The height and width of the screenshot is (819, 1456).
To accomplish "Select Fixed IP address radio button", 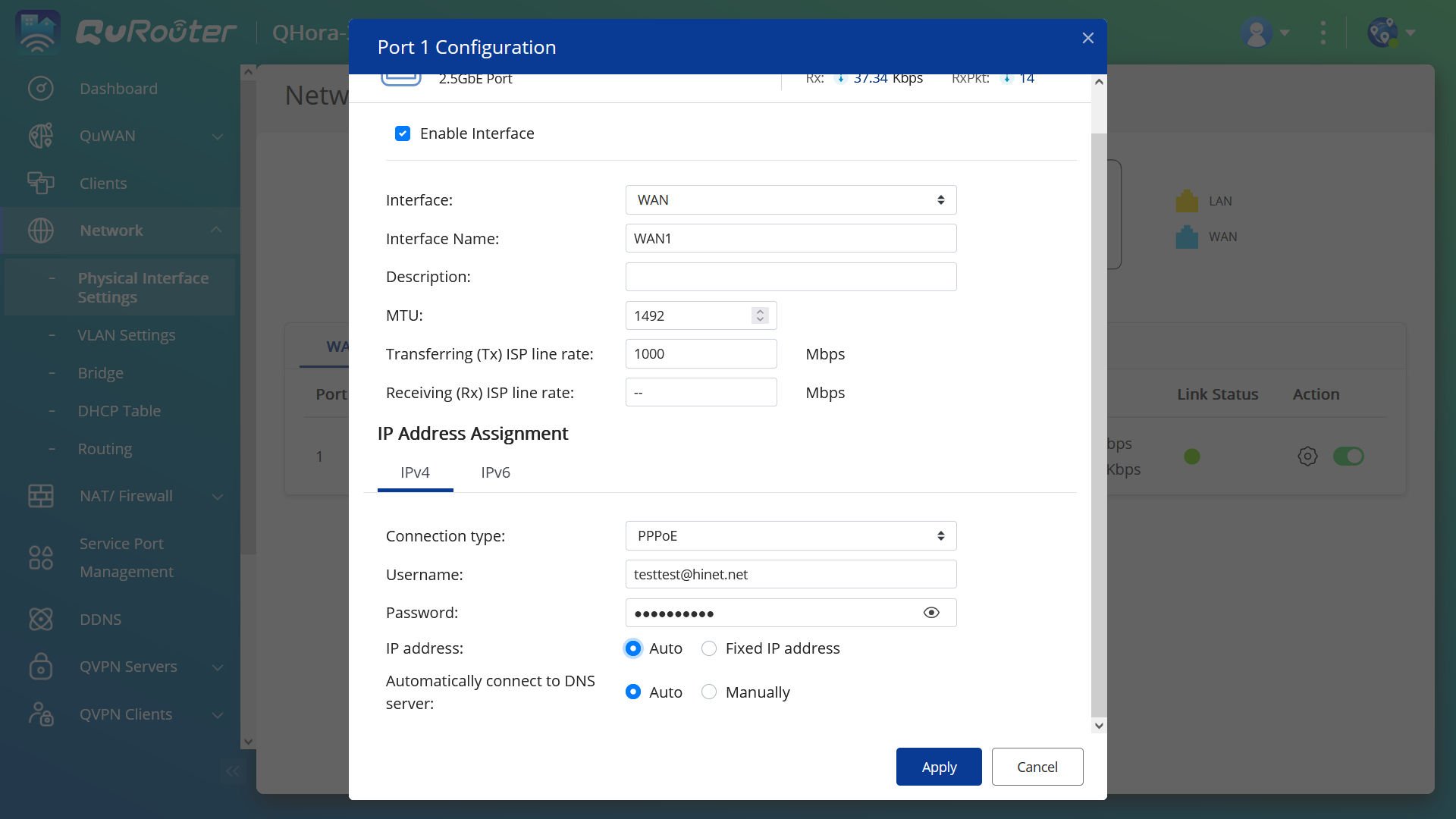I will point(708,648).
